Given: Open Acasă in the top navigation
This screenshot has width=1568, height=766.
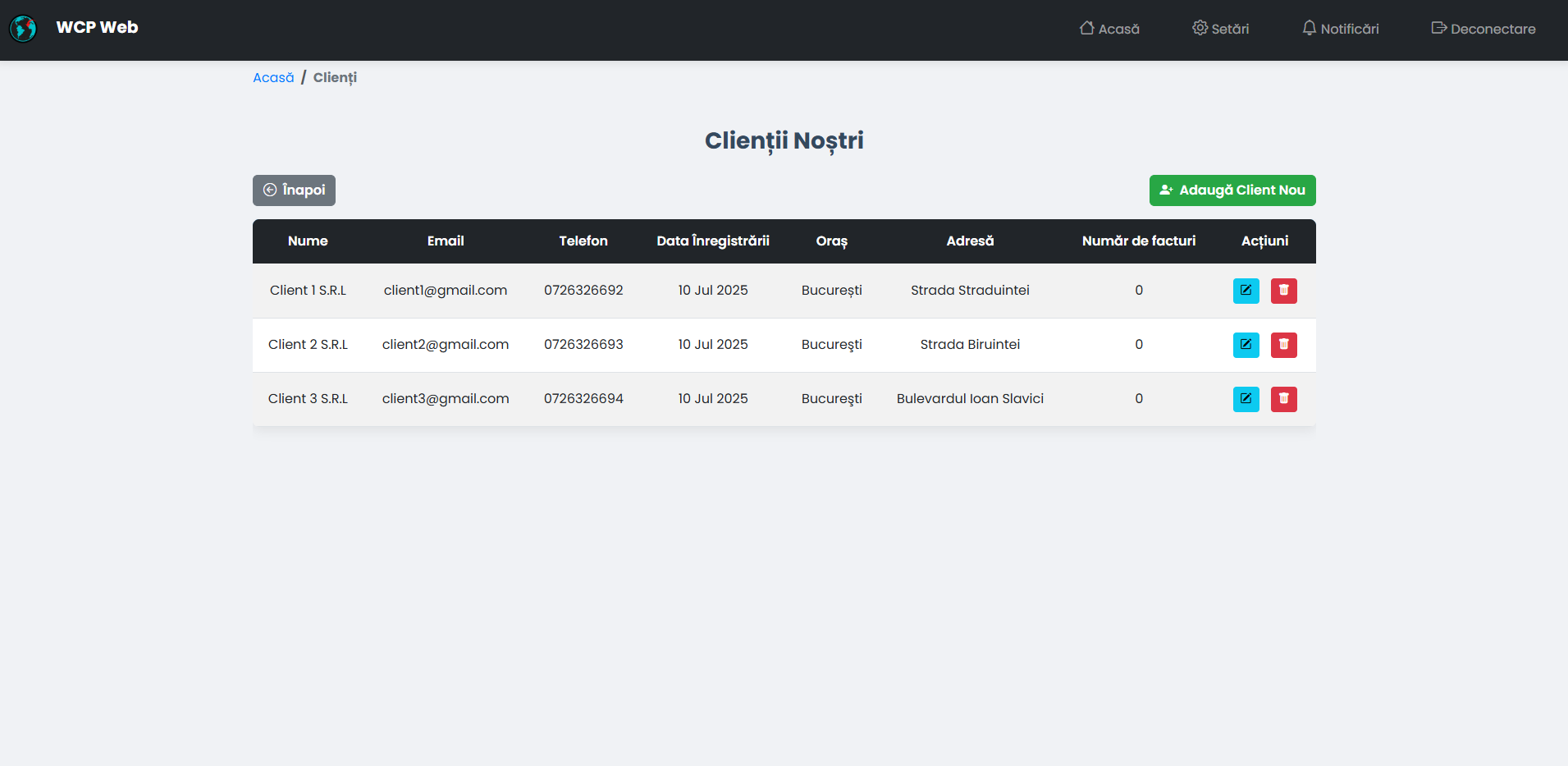Looking at the screenshot, I should (1109, 29).
